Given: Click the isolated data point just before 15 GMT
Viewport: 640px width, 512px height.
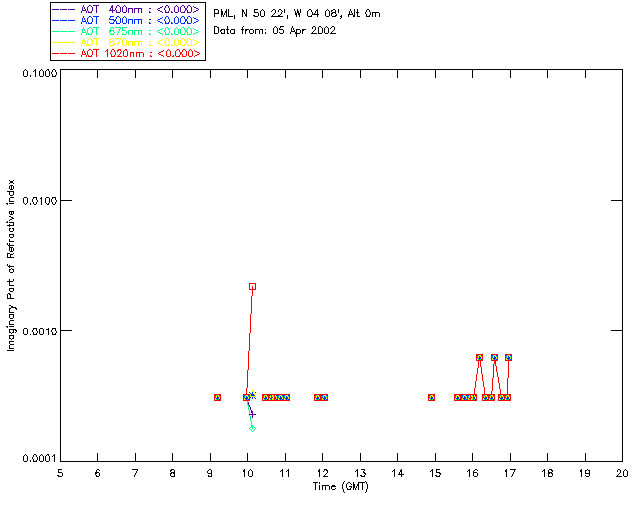Looking at the screenshot, I should (x=431, y=397).
